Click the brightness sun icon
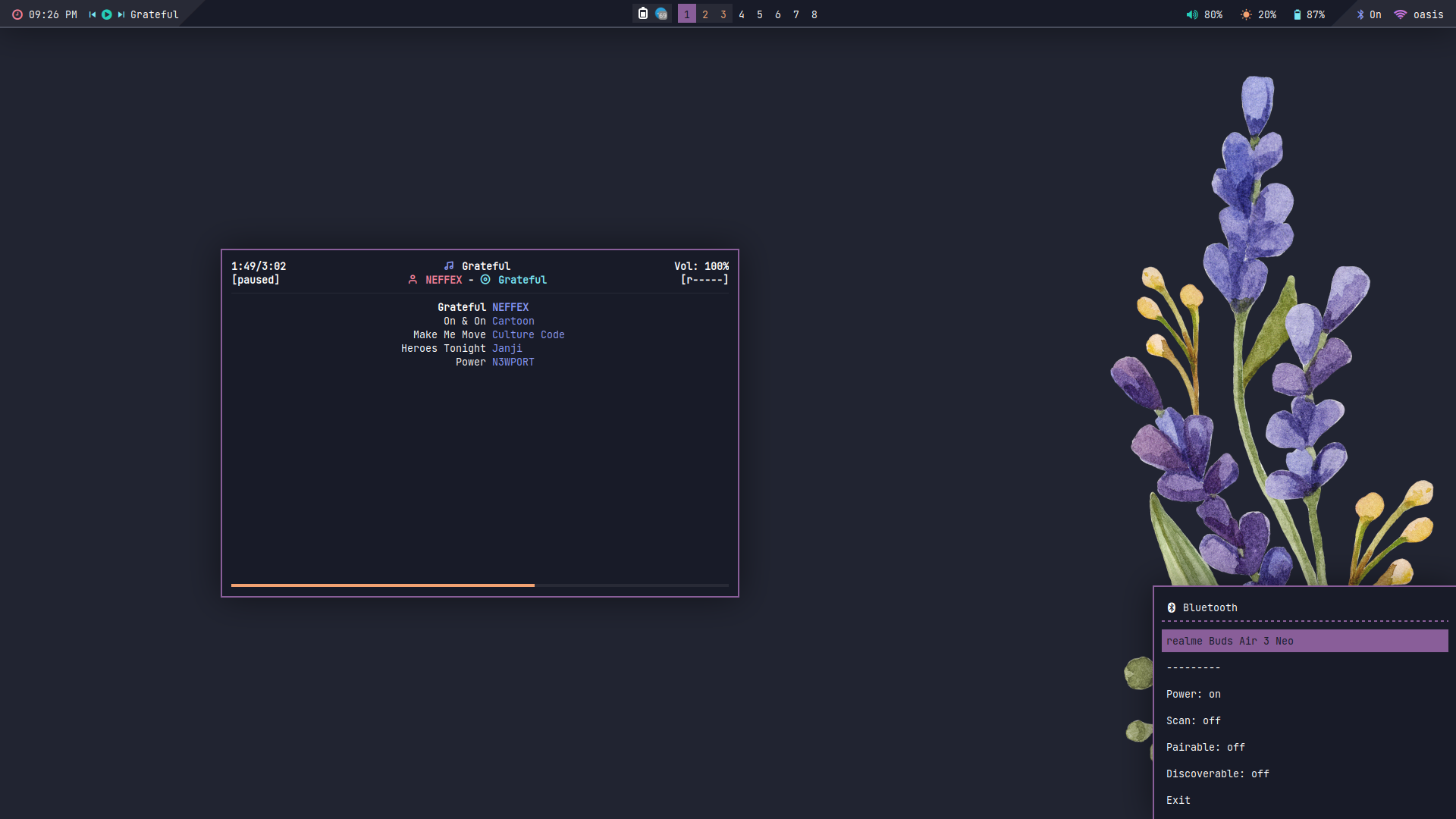 click(1246, 14)
